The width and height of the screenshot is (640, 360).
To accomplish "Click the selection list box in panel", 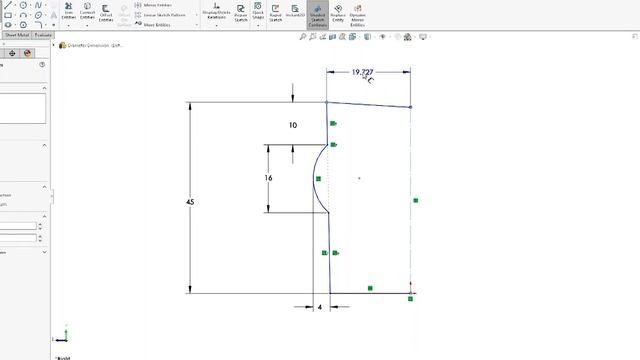I will [22, 108].
